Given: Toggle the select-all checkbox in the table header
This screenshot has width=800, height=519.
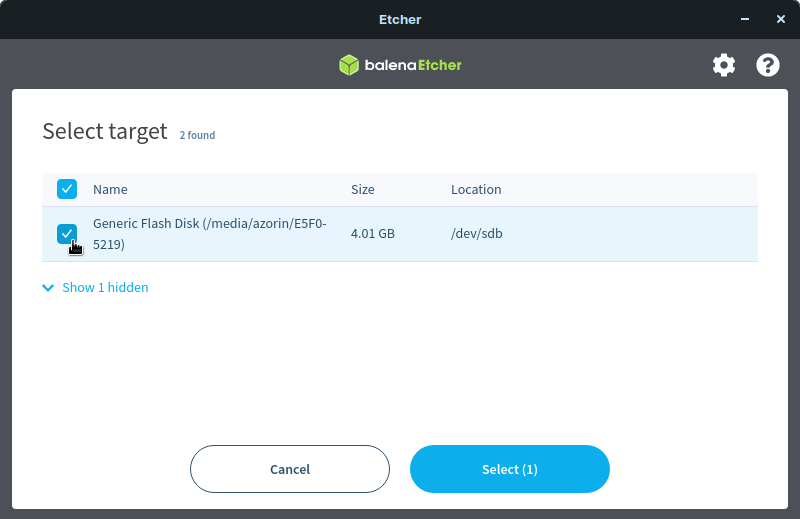Looking at the screenshot, I should pos(66,189).
